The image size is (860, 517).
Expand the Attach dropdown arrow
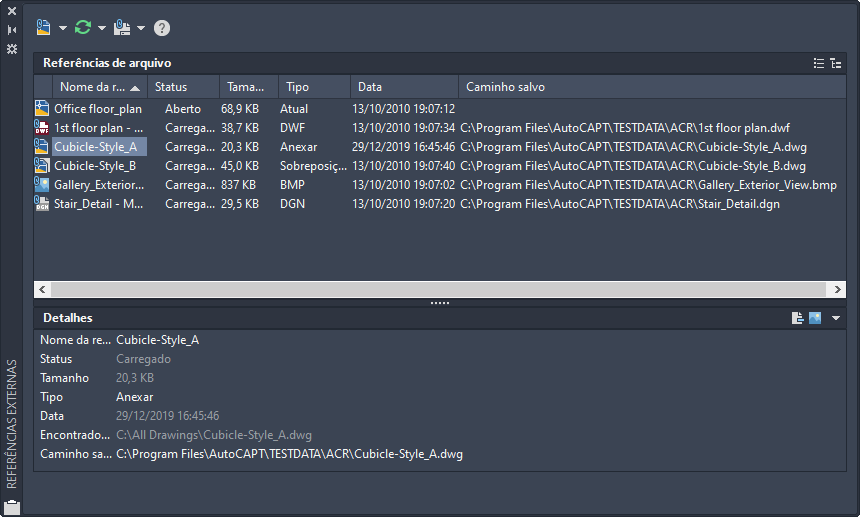(x=63, y=28)
